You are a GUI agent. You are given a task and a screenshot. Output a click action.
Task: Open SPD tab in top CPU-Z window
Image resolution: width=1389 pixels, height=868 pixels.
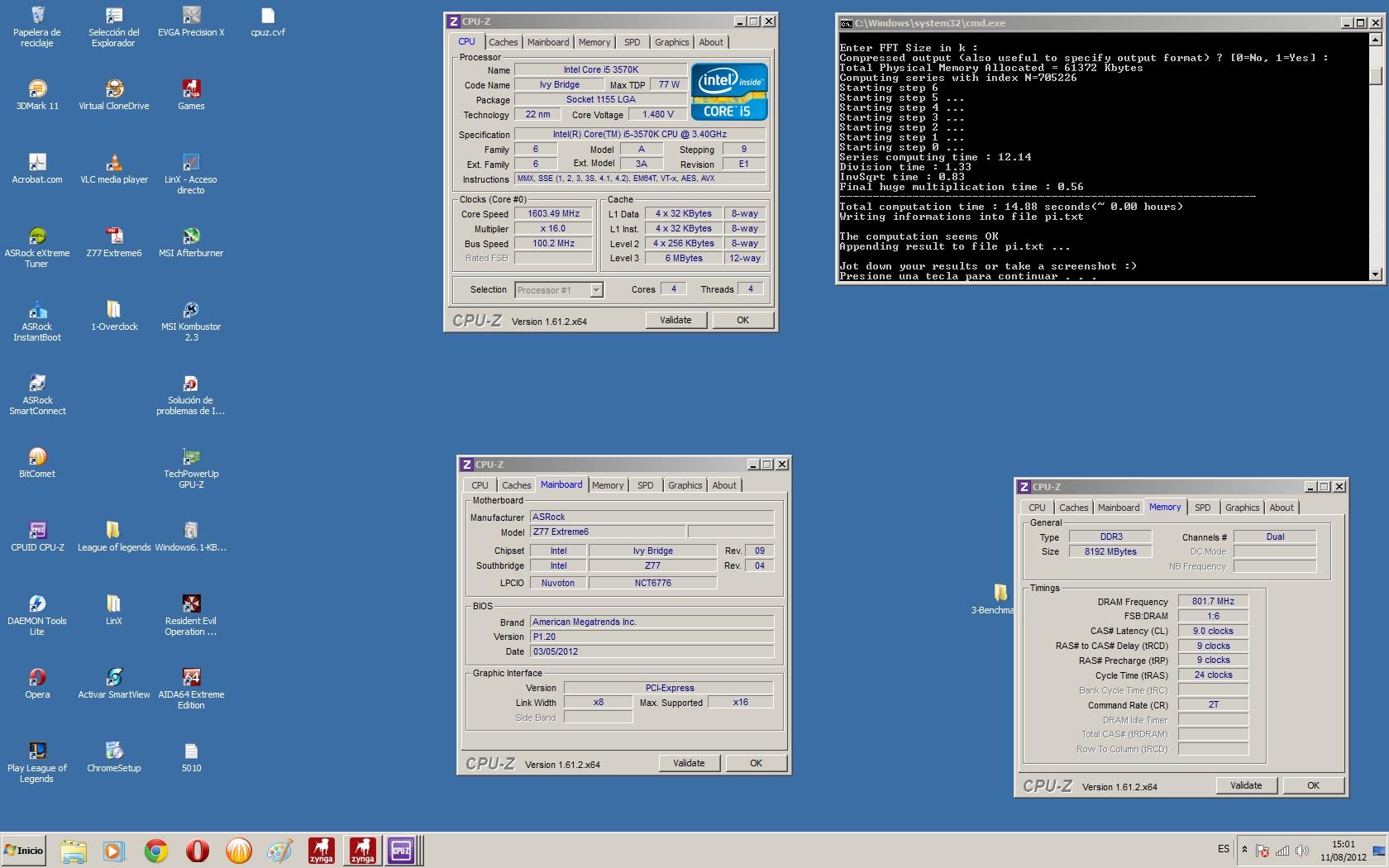(x=632, y=42)
